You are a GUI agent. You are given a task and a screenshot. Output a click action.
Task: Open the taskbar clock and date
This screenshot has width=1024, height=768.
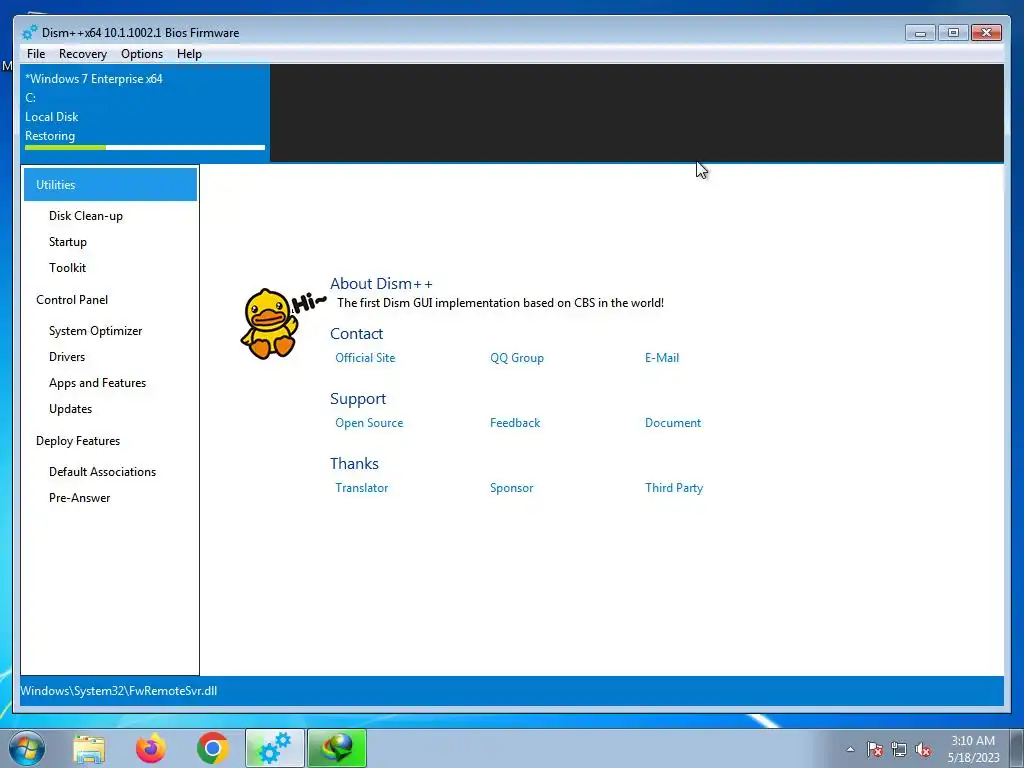(973, 749)
